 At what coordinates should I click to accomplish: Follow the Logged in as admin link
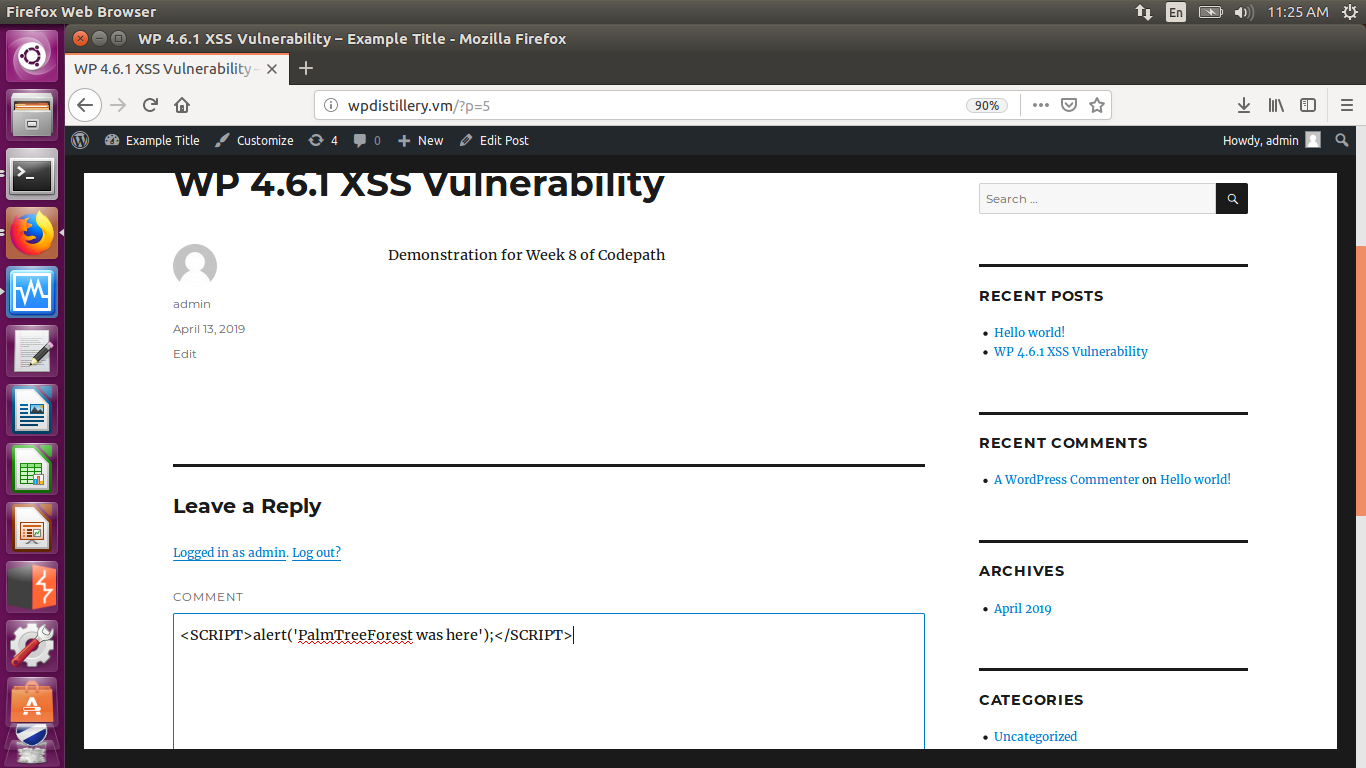pos(230,553)
